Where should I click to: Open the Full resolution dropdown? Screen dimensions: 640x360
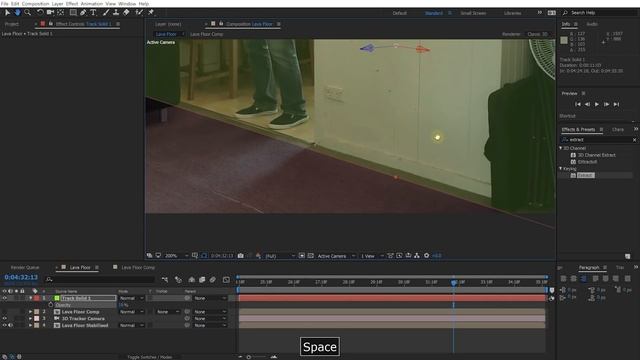coord(280,256)
